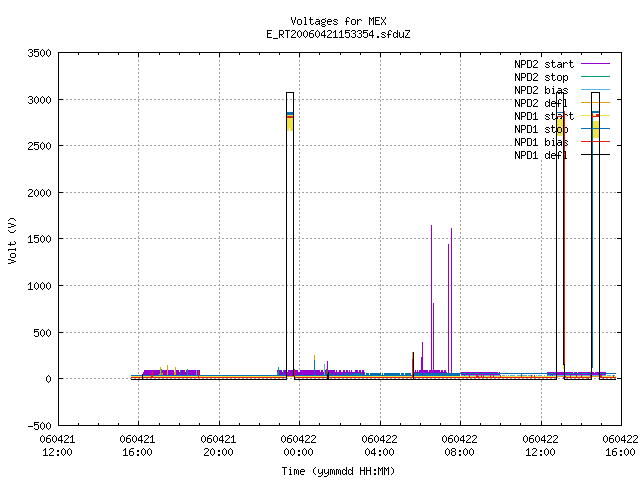640x480 pixels.
Task: Click the "NPD1 start" legend label
Action: (544, 116)
